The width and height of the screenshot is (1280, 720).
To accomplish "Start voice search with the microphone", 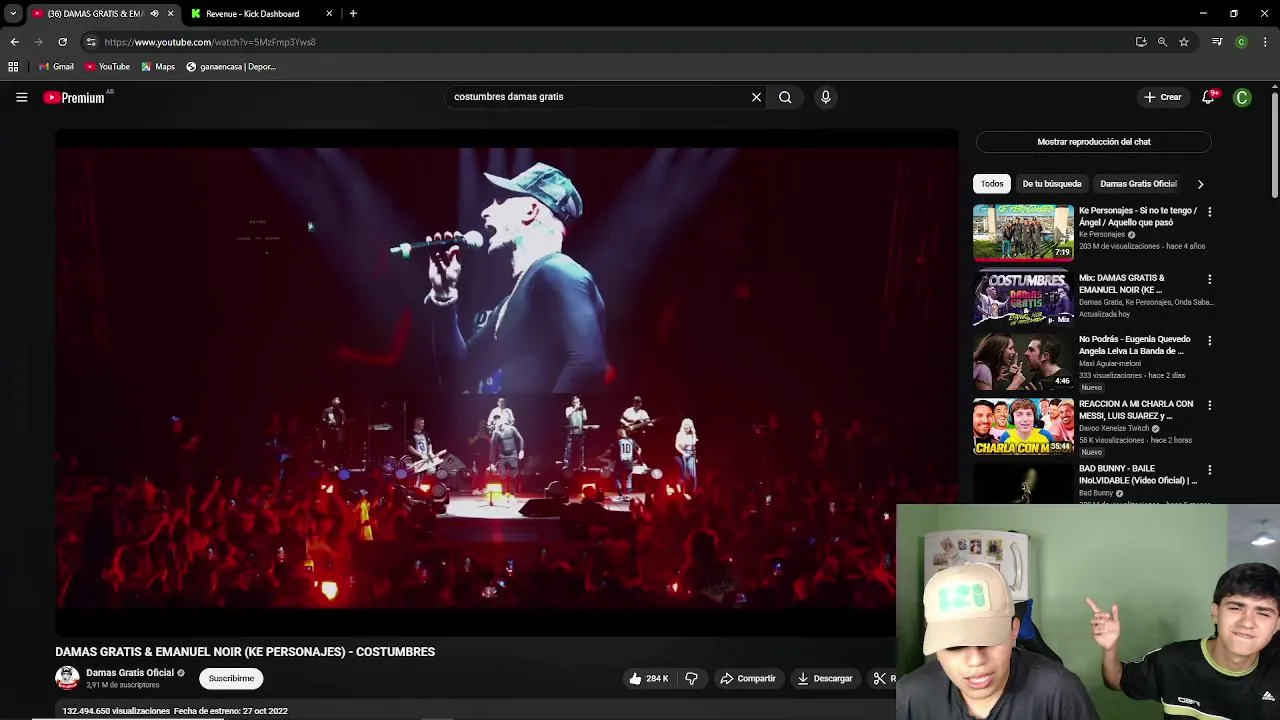I will tap(825, 97).
